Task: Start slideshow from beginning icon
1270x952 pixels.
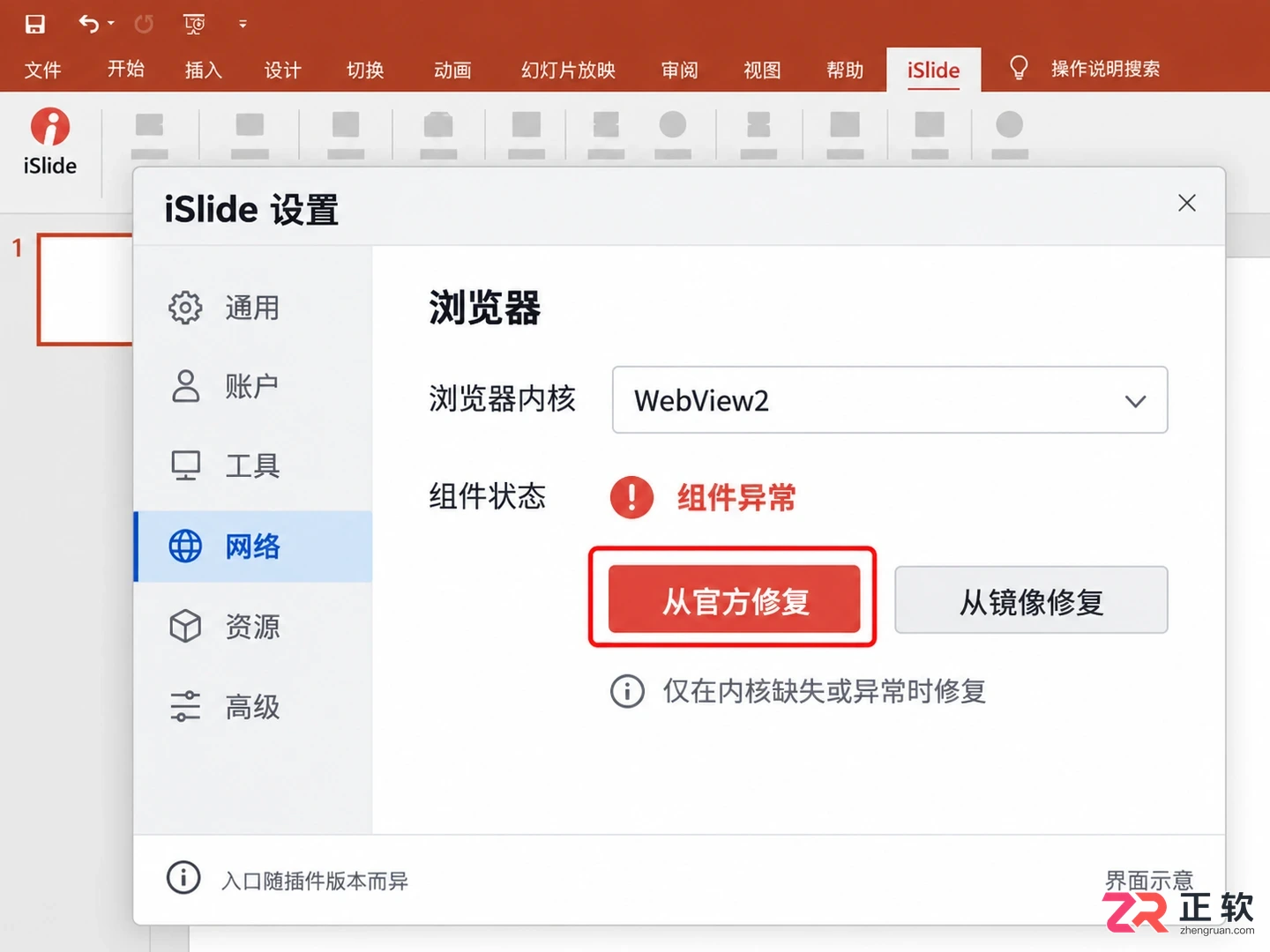Action: pos(194,24)
